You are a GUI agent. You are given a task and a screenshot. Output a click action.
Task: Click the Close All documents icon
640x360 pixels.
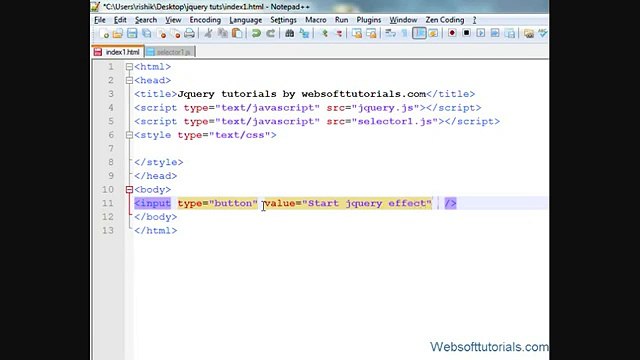click(176, 33)
